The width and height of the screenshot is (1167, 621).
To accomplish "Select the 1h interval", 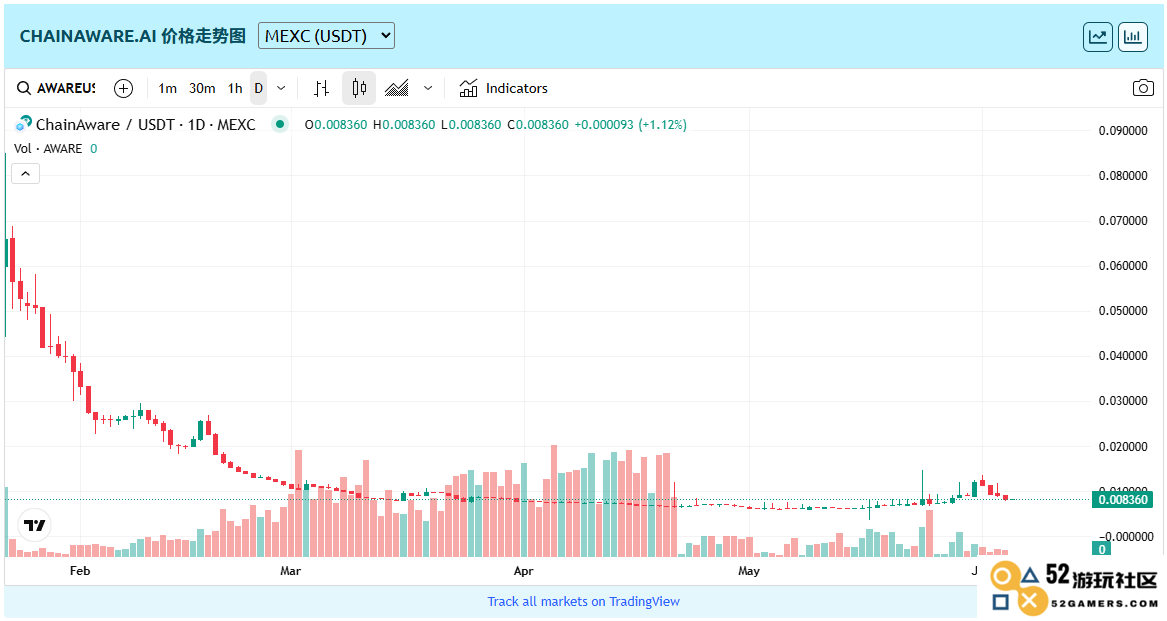I will point(235,89).
